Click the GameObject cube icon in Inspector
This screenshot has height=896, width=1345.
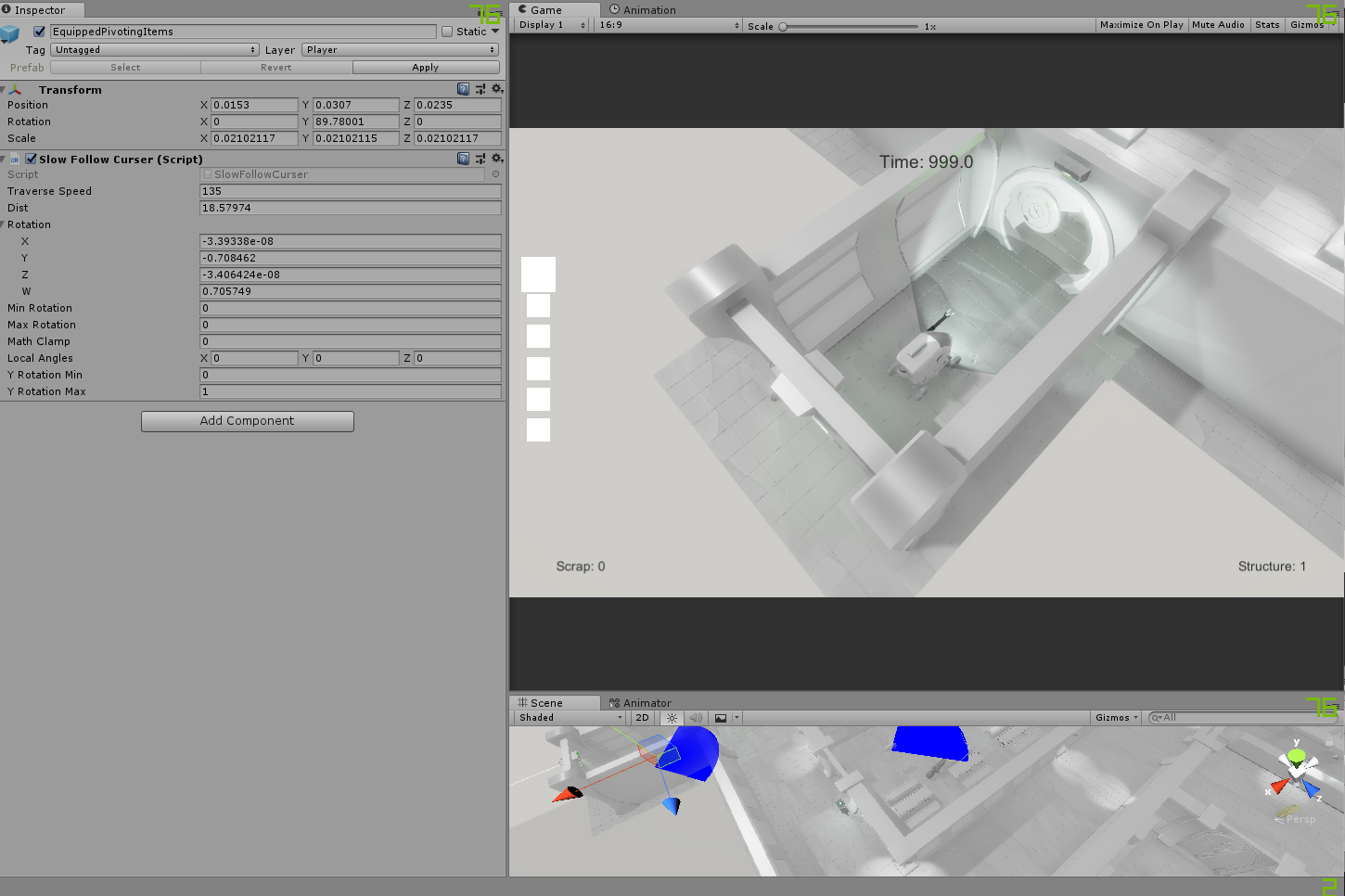coord(9,34)
